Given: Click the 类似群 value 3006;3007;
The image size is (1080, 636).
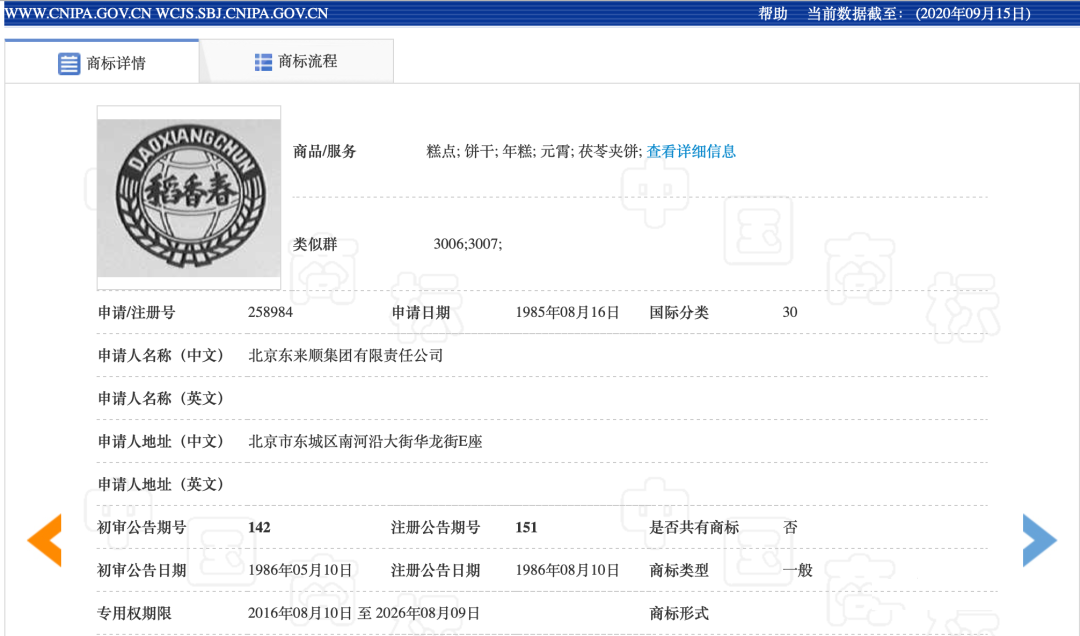Looking at the screenshot, I should point(467,244).
